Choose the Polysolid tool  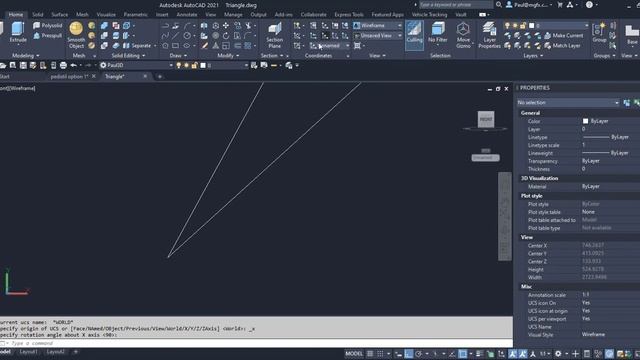(48, 25)
